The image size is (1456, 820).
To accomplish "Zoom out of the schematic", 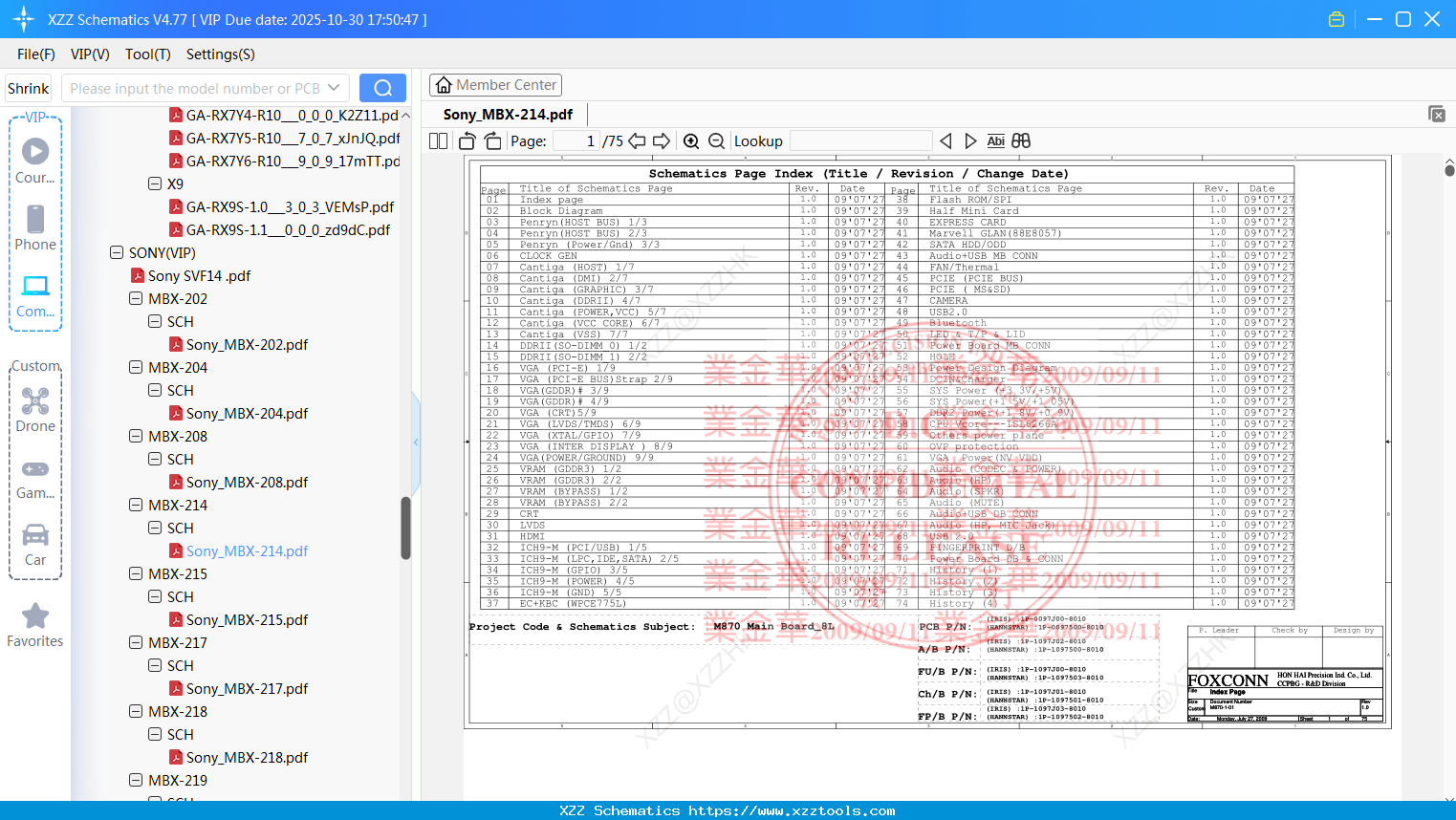I will pyautogui.click(x=716, y=141).
